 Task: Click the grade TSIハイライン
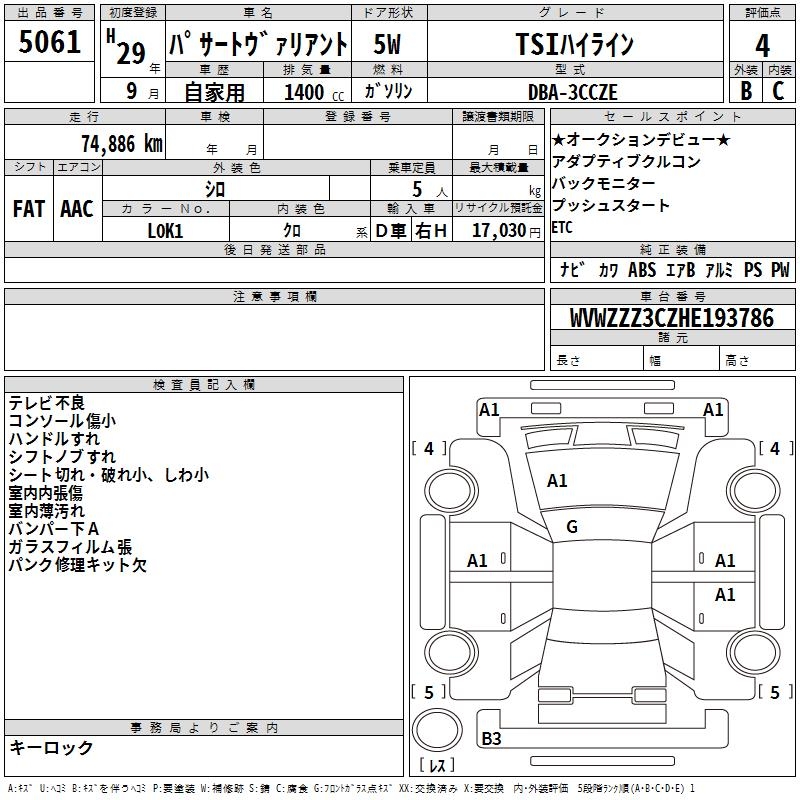(574, 44)
